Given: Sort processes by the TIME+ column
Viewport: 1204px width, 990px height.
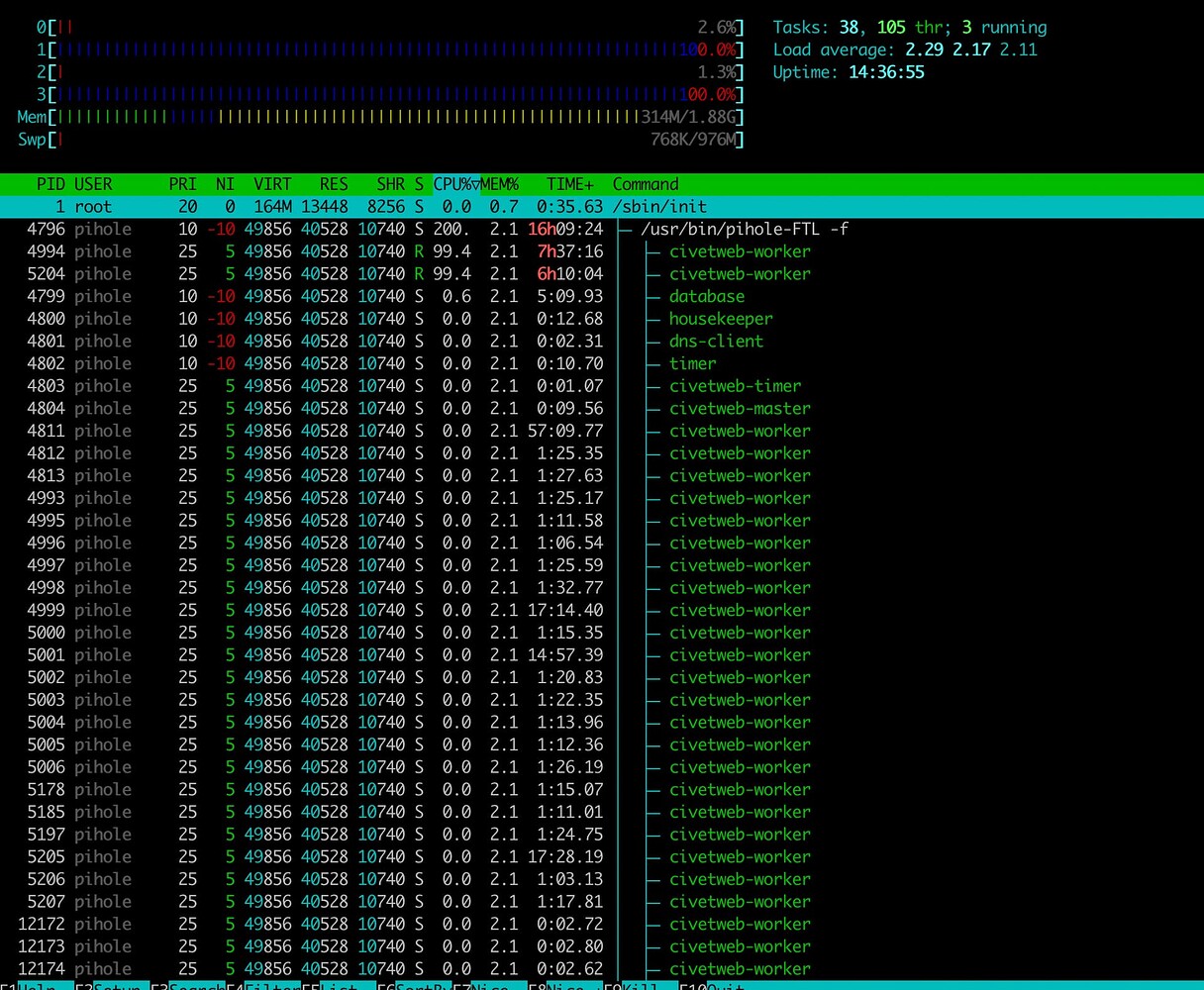Looking at the screenshot, I should pos(569,184).
